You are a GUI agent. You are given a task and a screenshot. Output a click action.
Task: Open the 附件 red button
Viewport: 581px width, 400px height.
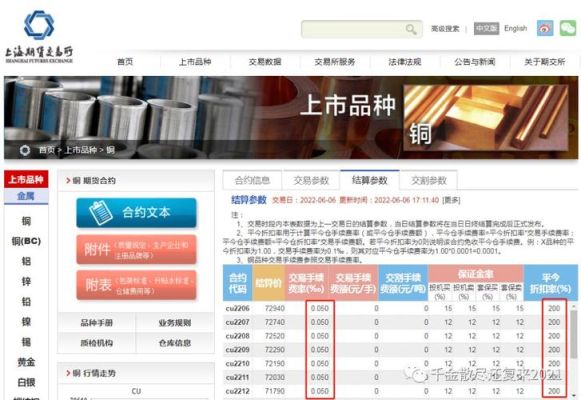[136, 249]
